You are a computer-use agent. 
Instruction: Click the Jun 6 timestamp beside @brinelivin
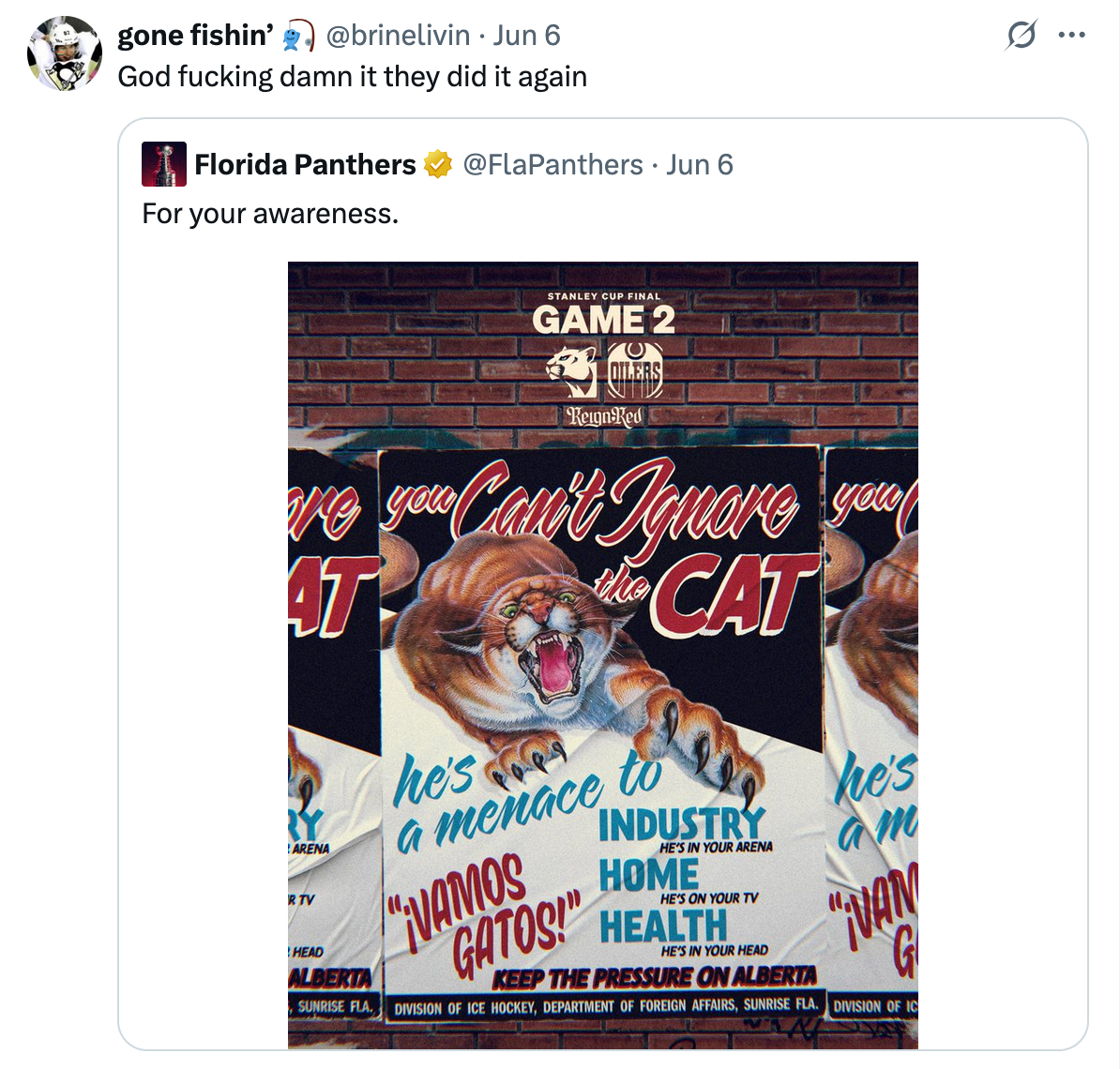(526, 36)
